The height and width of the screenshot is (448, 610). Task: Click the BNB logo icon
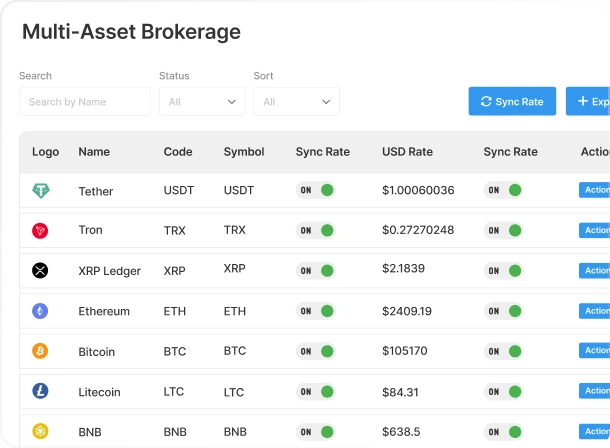(x=40, y=431)
